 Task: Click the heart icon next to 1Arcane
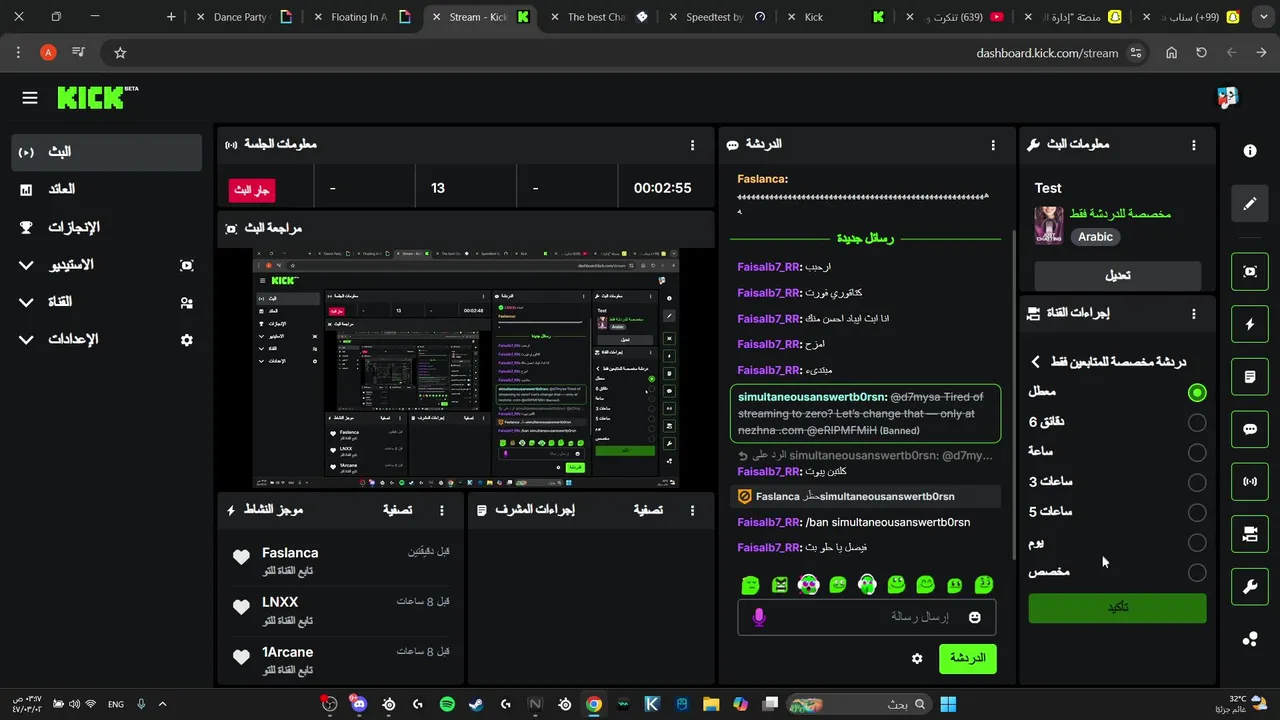click(x=241, y=657)
